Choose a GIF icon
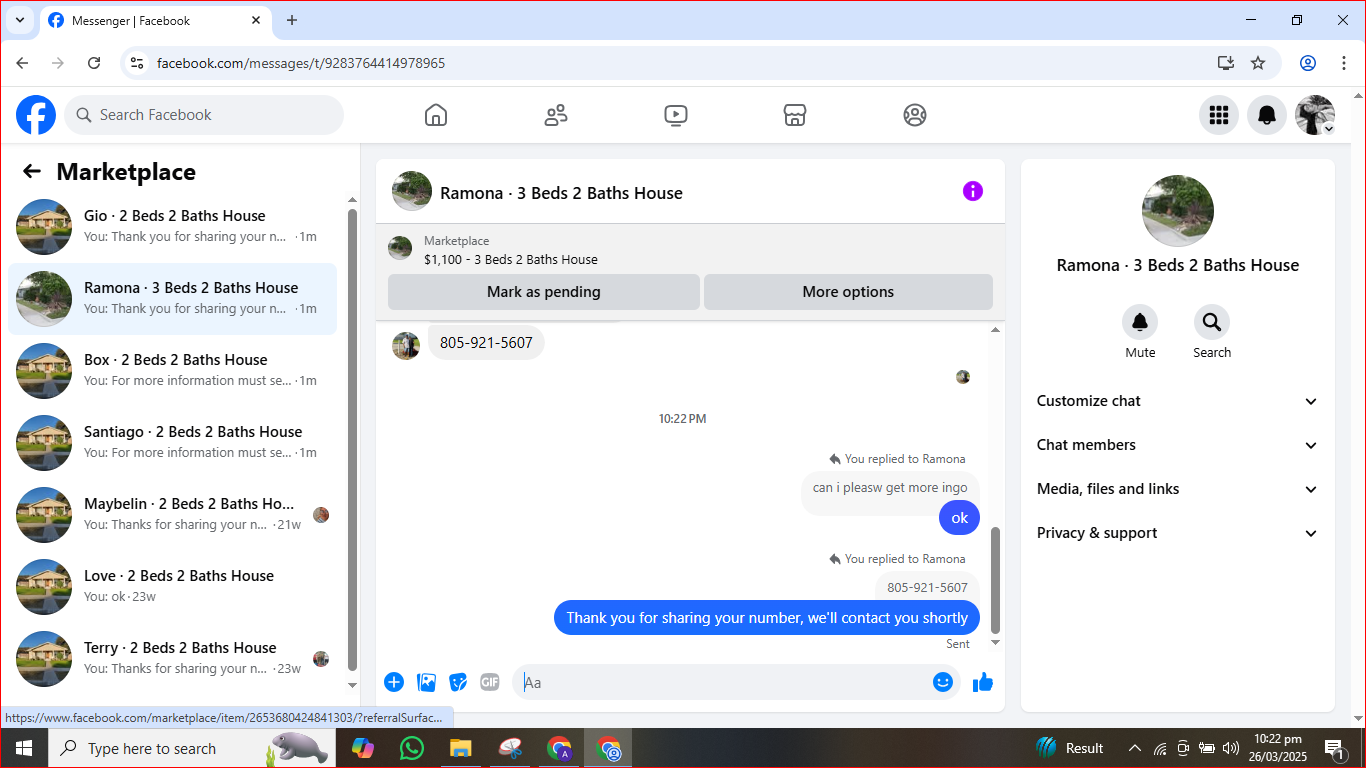This screenshot has width=1366, height=768. 489,682
